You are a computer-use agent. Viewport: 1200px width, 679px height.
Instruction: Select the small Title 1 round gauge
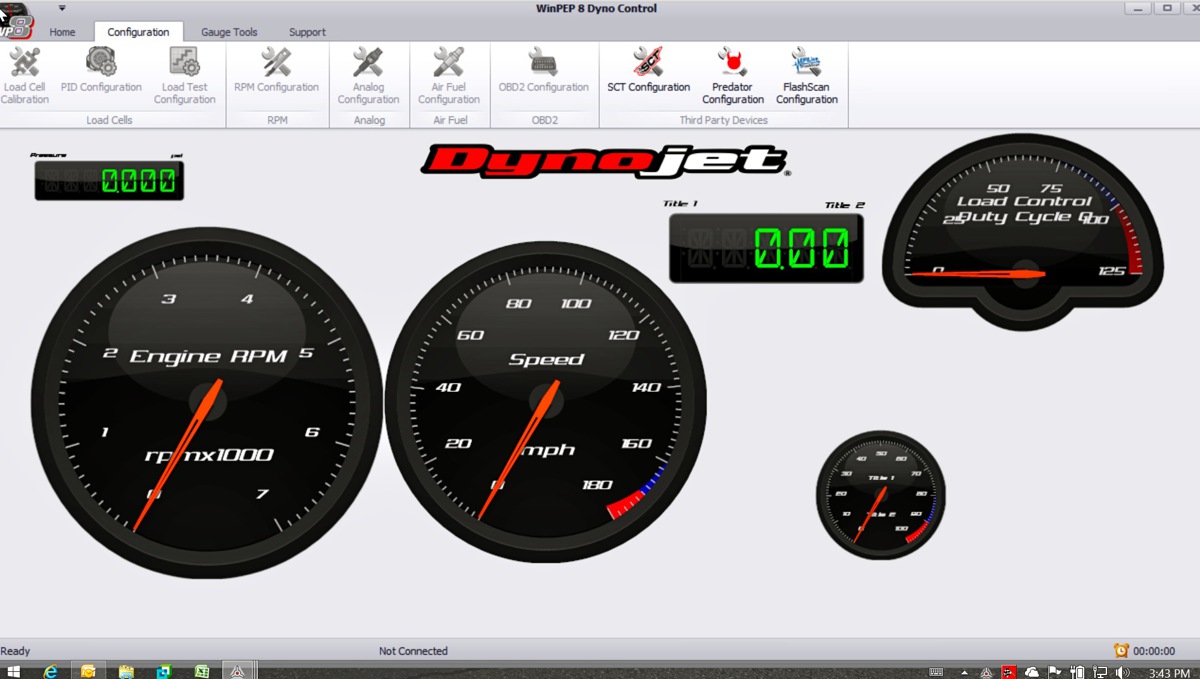click(x=880, y=494)
